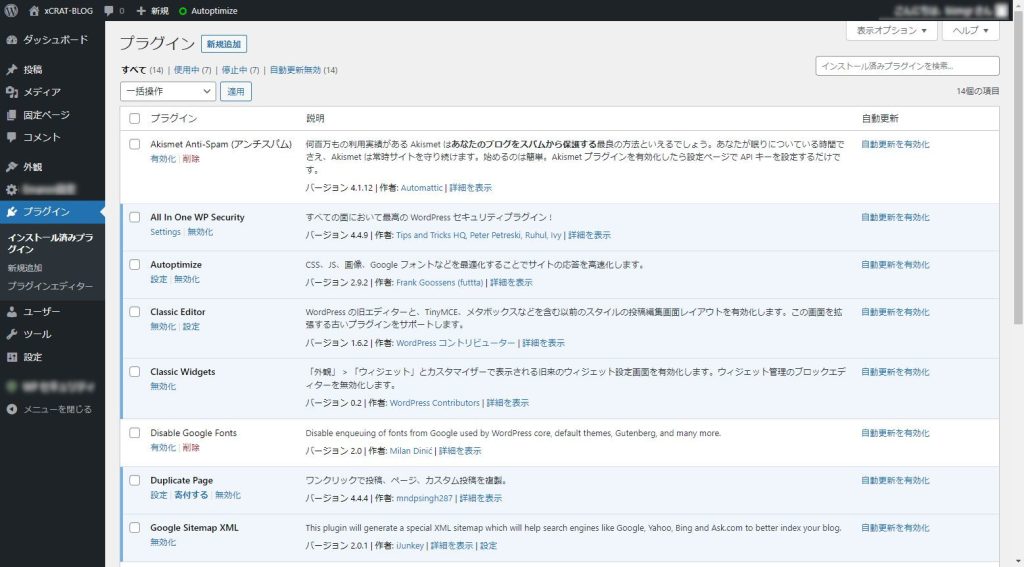
Task: Enable auto-update for Classic Editor
Action: point(895,312)
